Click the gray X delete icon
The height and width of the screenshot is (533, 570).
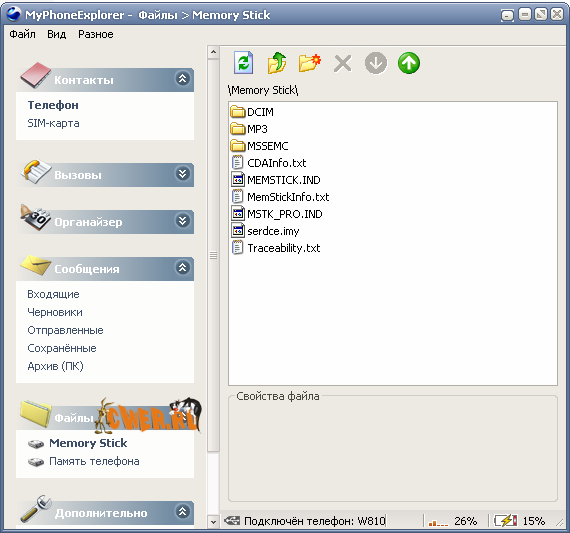click(x=342, y=64)
